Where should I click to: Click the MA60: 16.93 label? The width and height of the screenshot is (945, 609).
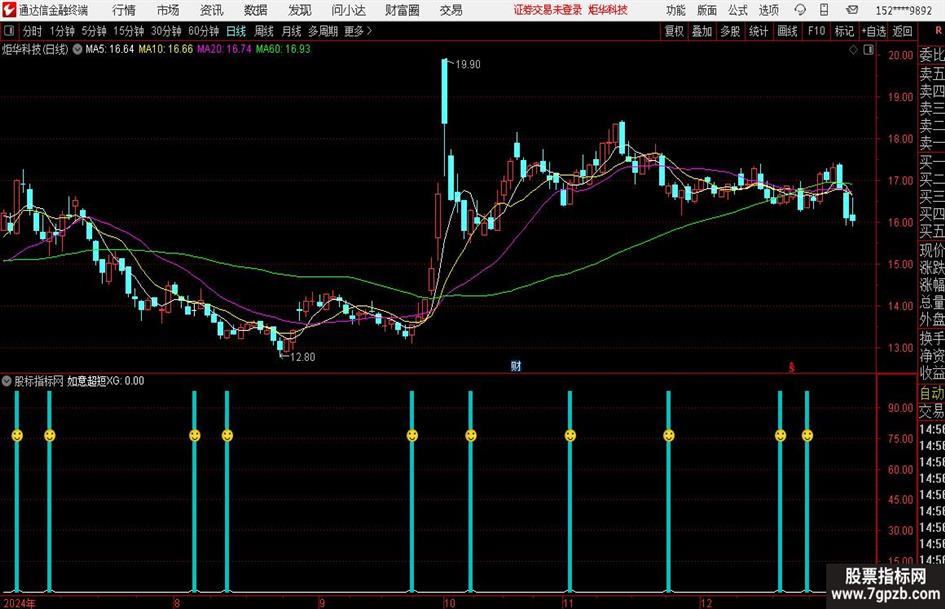[283, 49]
